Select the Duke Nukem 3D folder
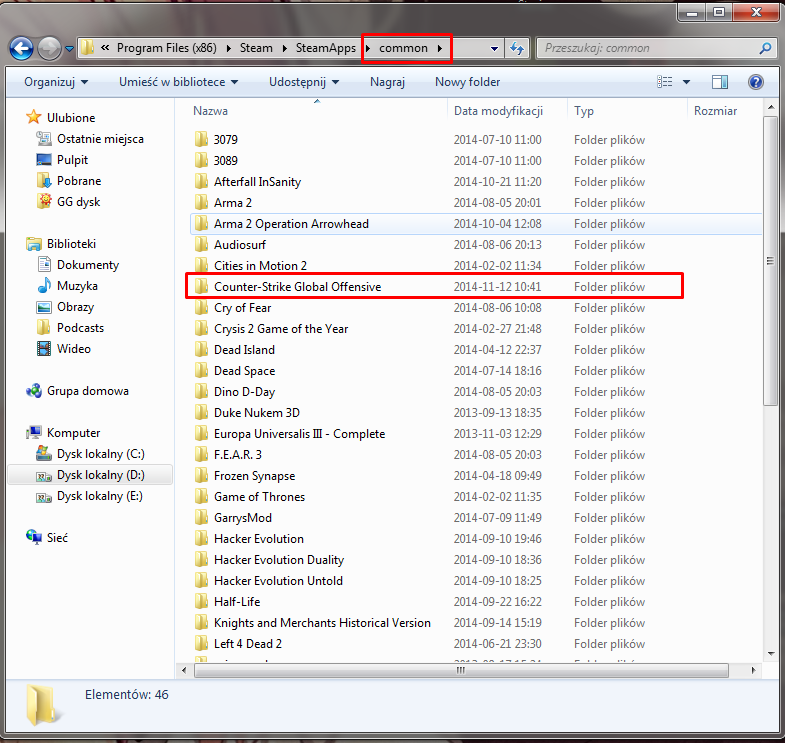785x743 pixels. pyautogui.click(x=257, y=413)
